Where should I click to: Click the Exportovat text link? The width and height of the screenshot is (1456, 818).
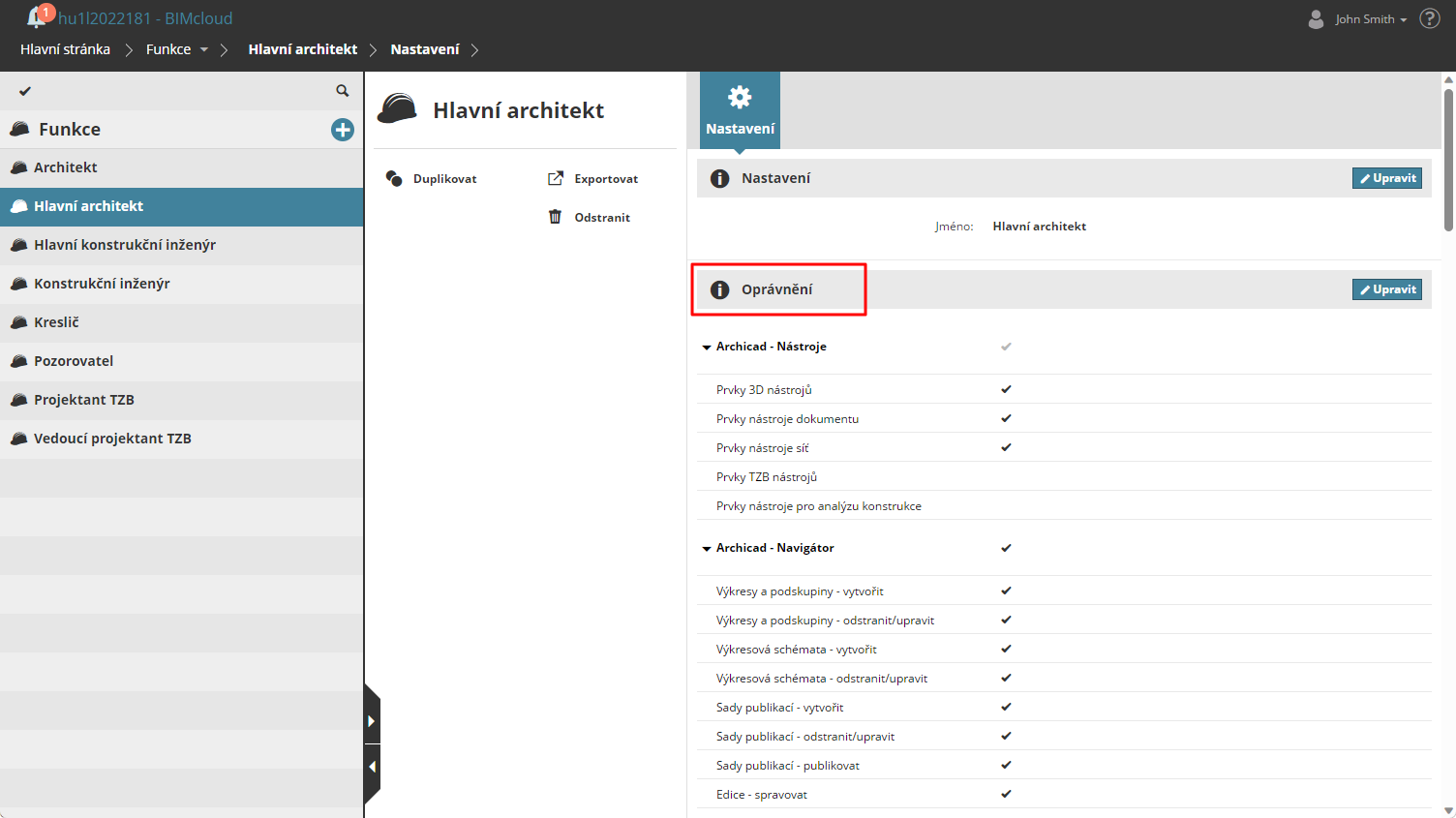pos(606,179)
